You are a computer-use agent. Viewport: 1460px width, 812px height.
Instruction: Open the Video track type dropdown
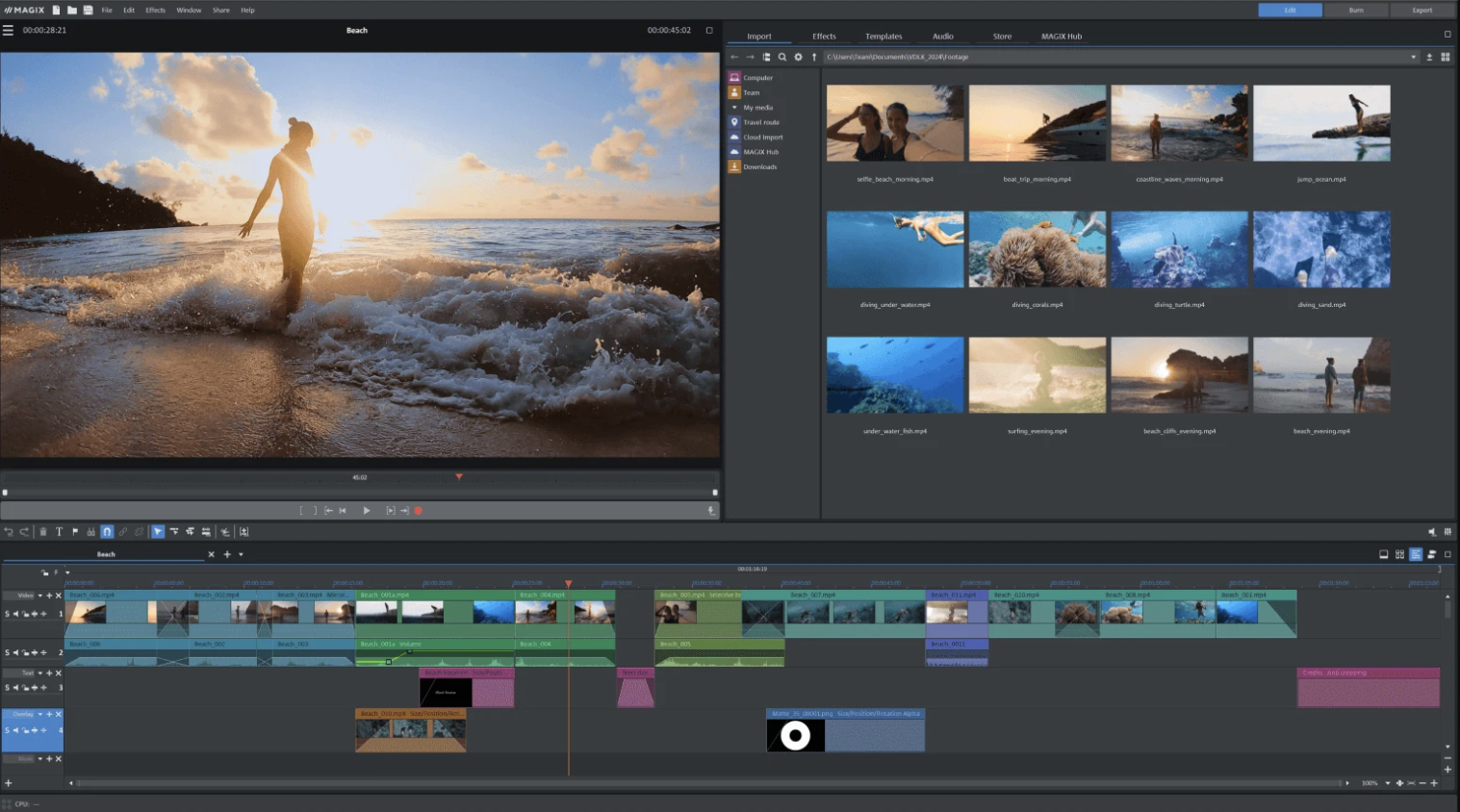[x=39, y=596]
